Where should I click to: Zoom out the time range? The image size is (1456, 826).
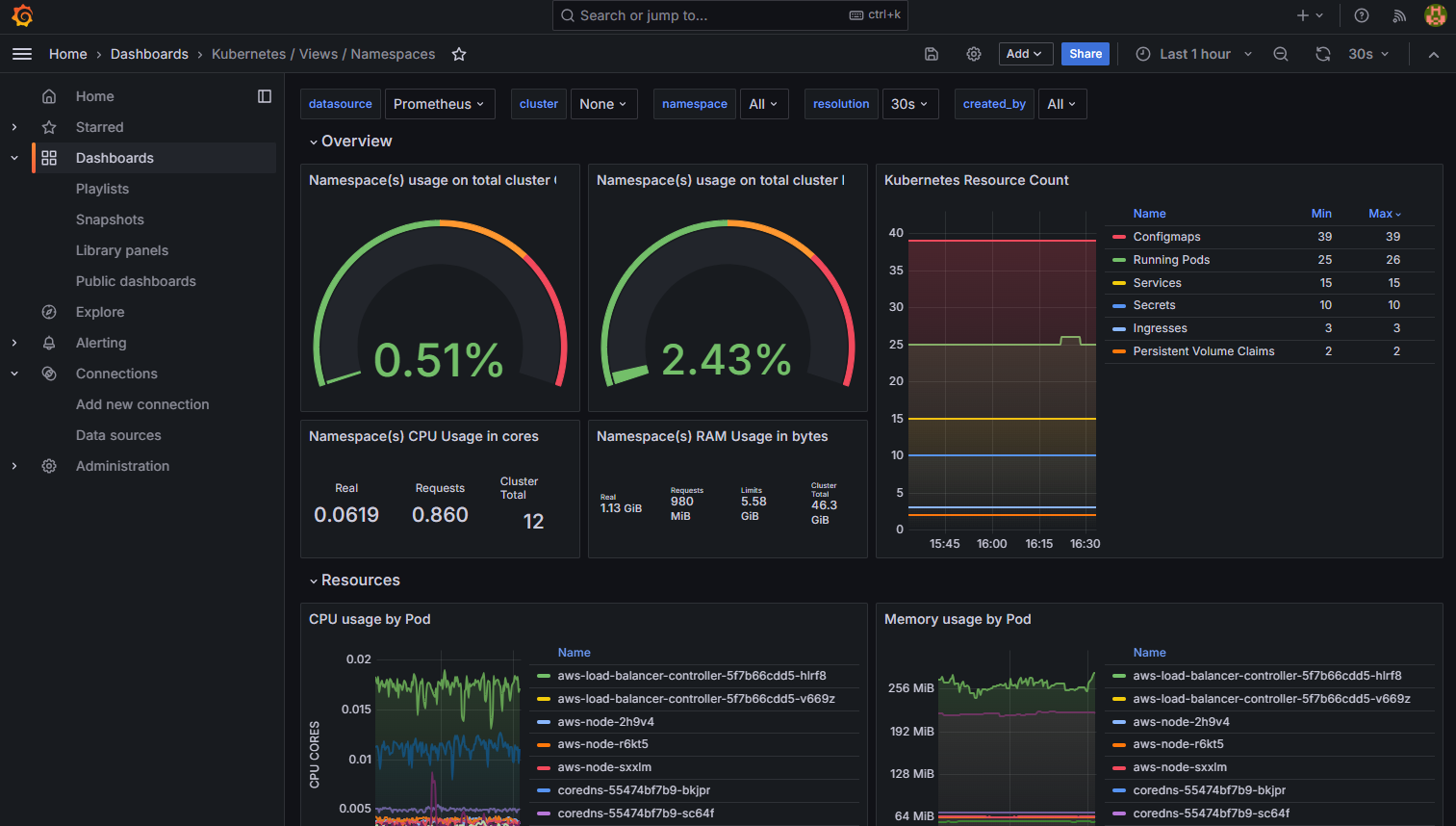point(1281,54)
